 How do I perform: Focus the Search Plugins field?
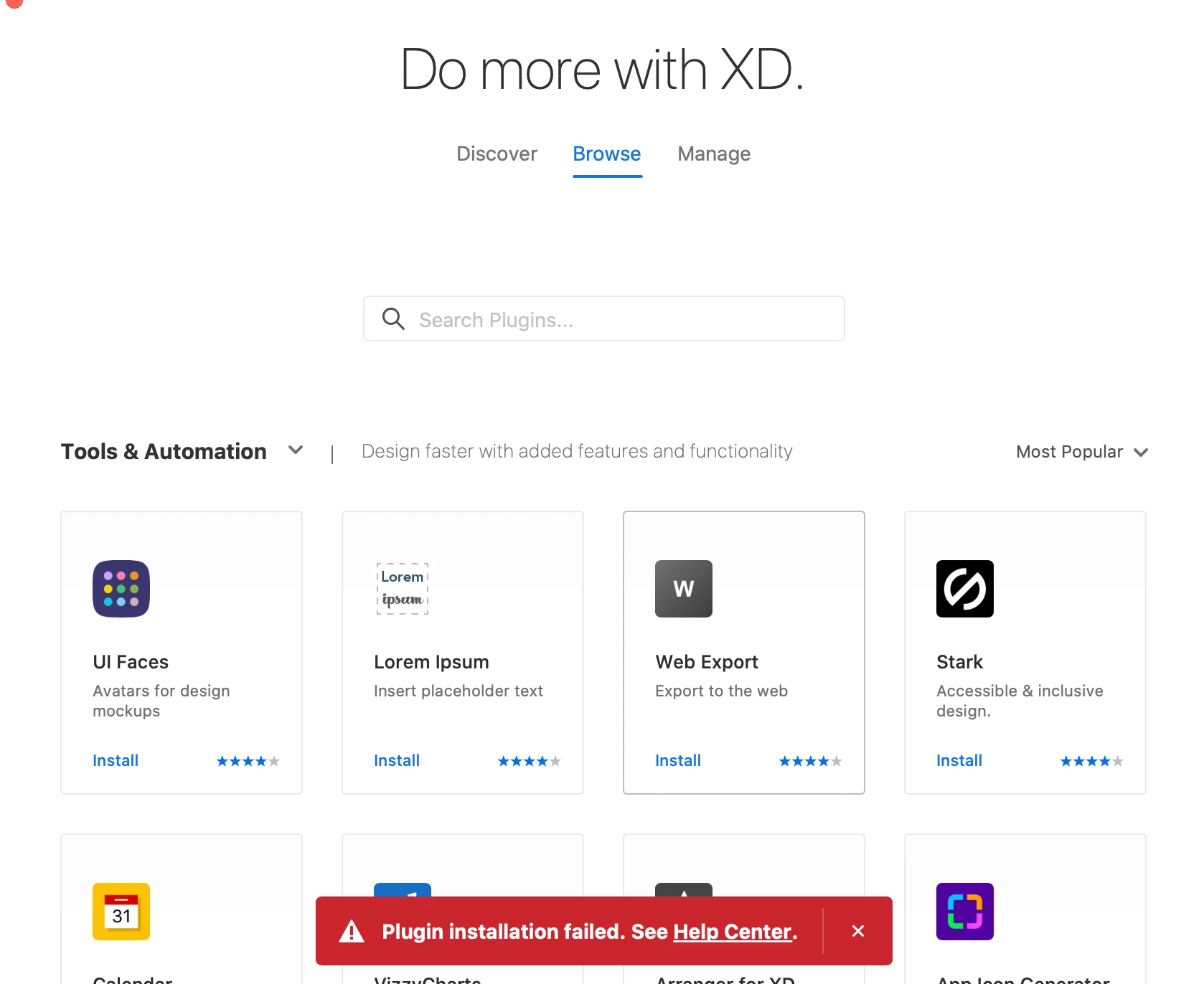click(604, 318)
